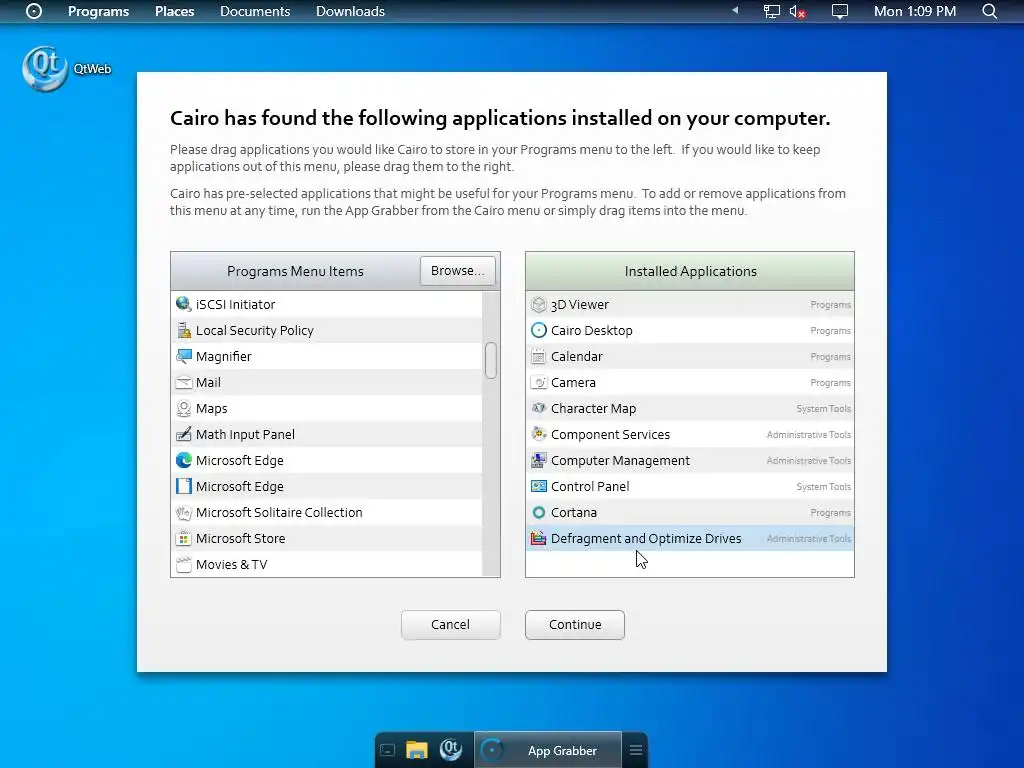Click the 'Movies & TV' entry text
Screen dimensions: 1024x768
(231, 564)
